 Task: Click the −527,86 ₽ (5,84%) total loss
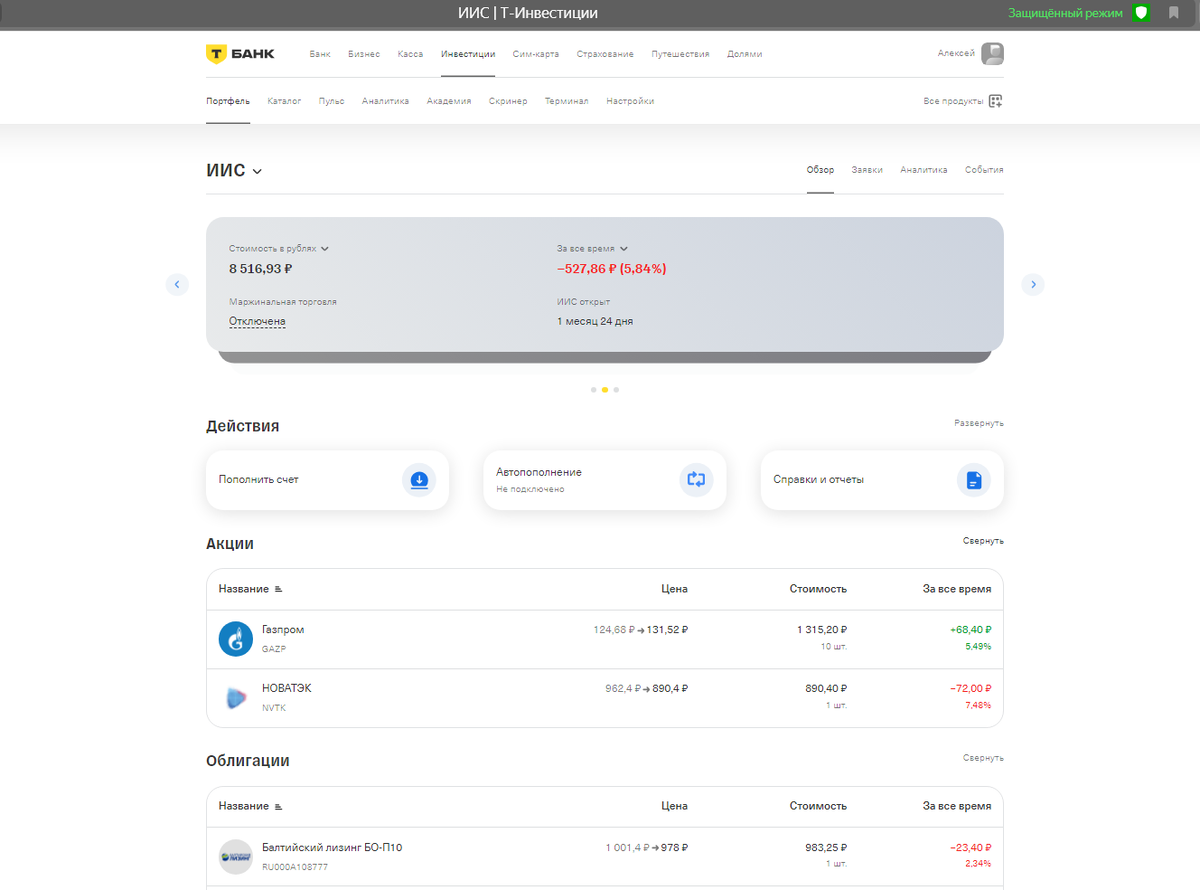coord(612,269)
